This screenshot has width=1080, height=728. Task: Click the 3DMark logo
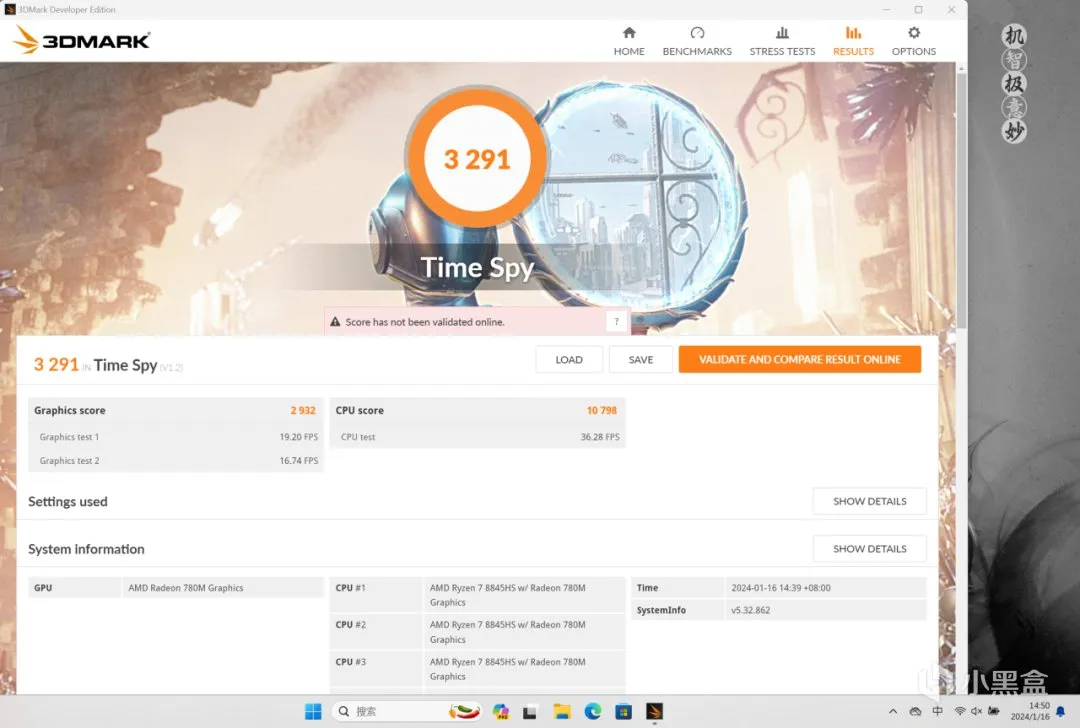[x=81, y=40]
